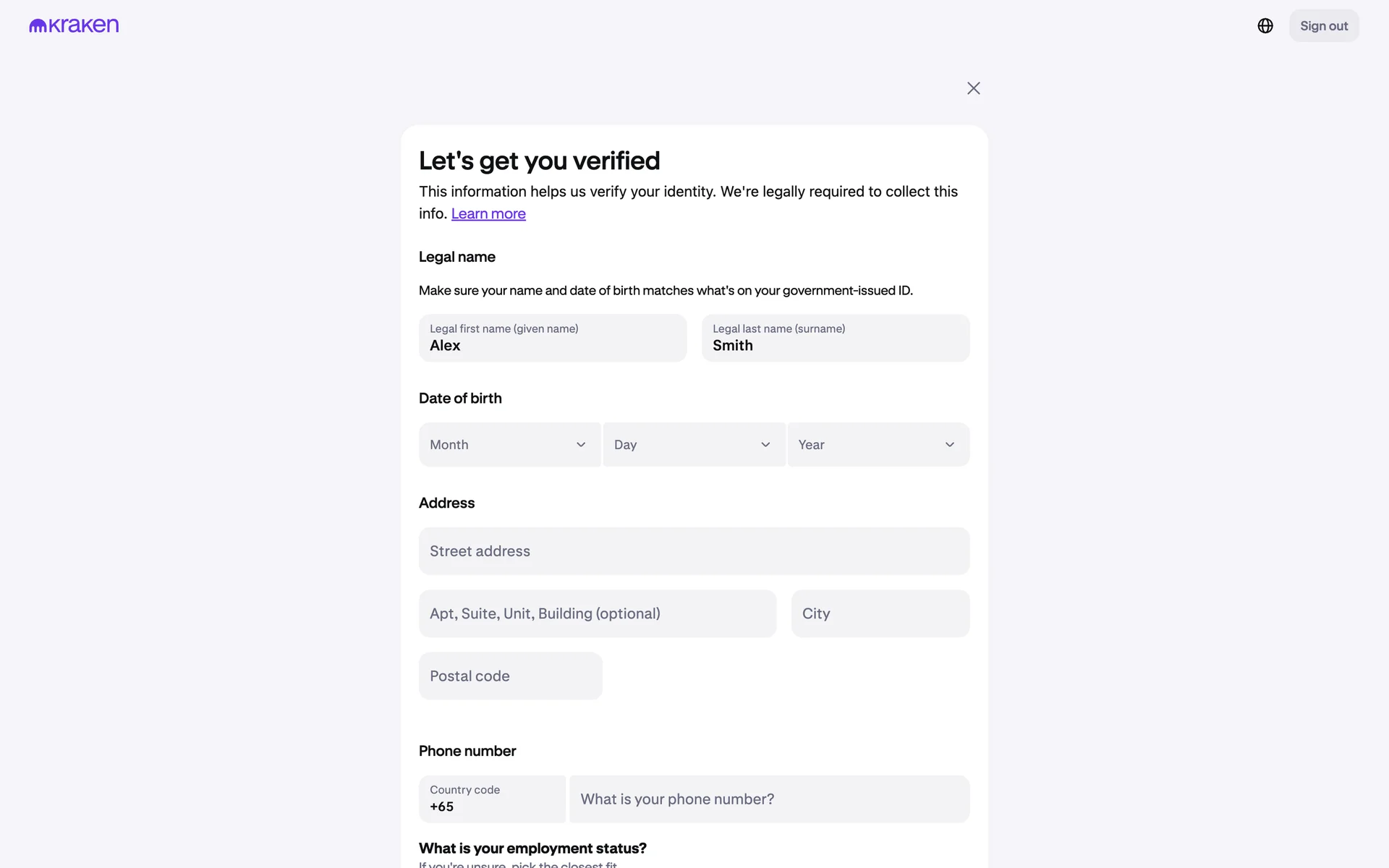
Task: Click the Kraken wordmark text
Action: click(84, 26)
